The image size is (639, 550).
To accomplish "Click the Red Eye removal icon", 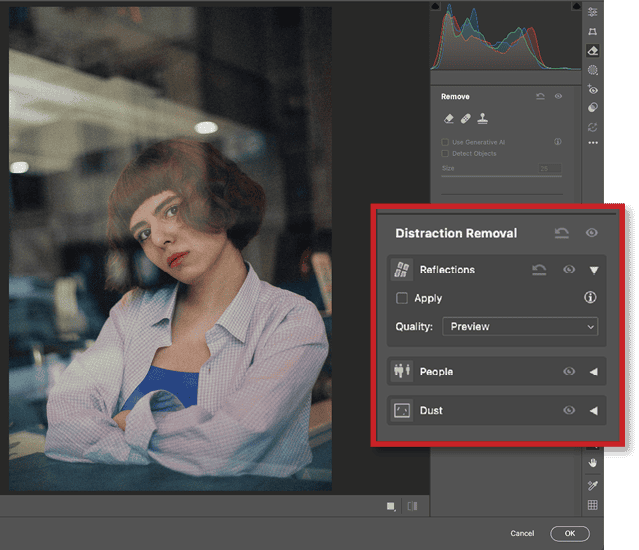I will coord(593,89).
